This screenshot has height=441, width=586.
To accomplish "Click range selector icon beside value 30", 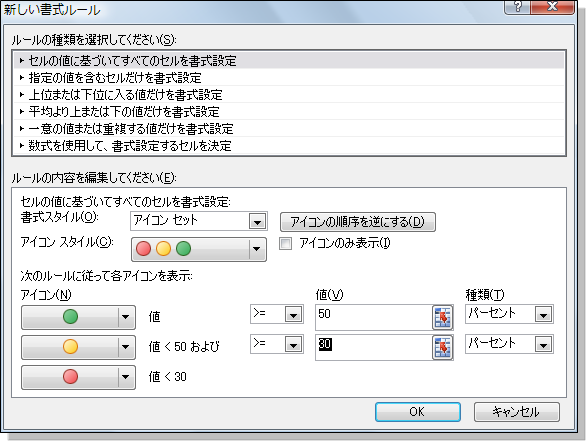I will point(442,348).
